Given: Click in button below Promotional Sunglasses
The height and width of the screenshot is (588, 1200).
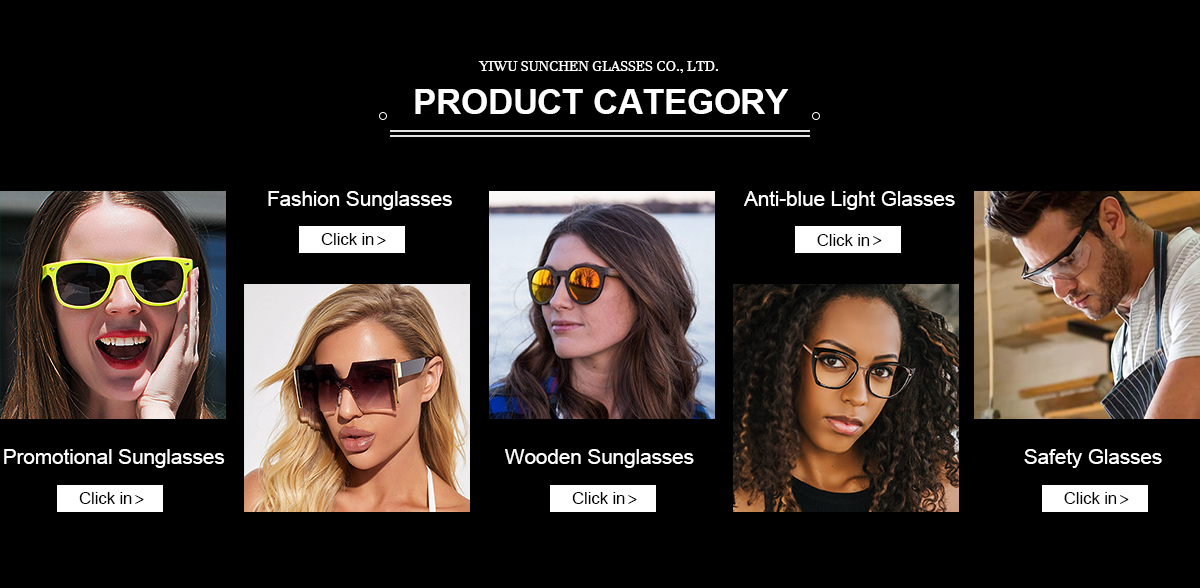Looking at the screenshot, I should pos(110,498).
